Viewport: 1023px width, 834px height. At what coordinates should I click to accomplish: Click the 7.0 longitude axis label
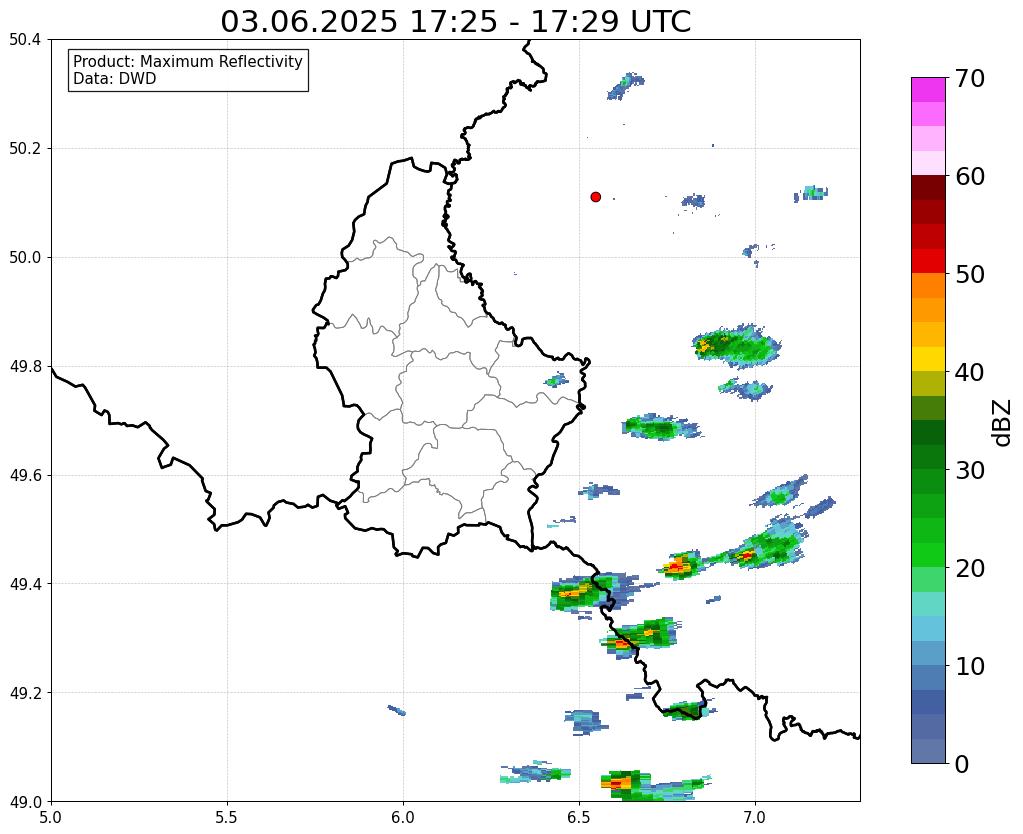[x=756, y=817]
